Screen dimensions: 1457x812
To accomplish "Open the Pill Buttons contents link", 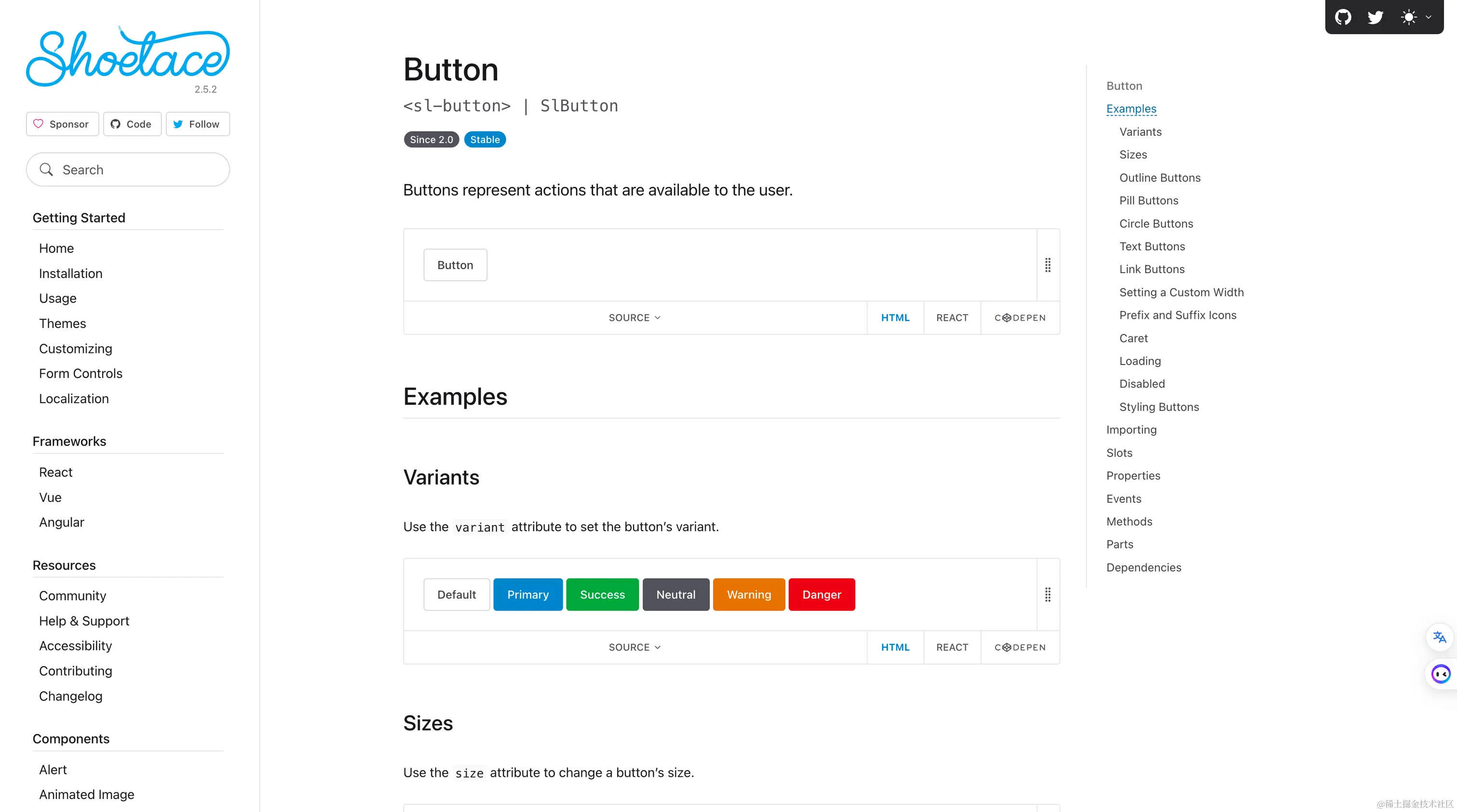I will (1149, 200).
